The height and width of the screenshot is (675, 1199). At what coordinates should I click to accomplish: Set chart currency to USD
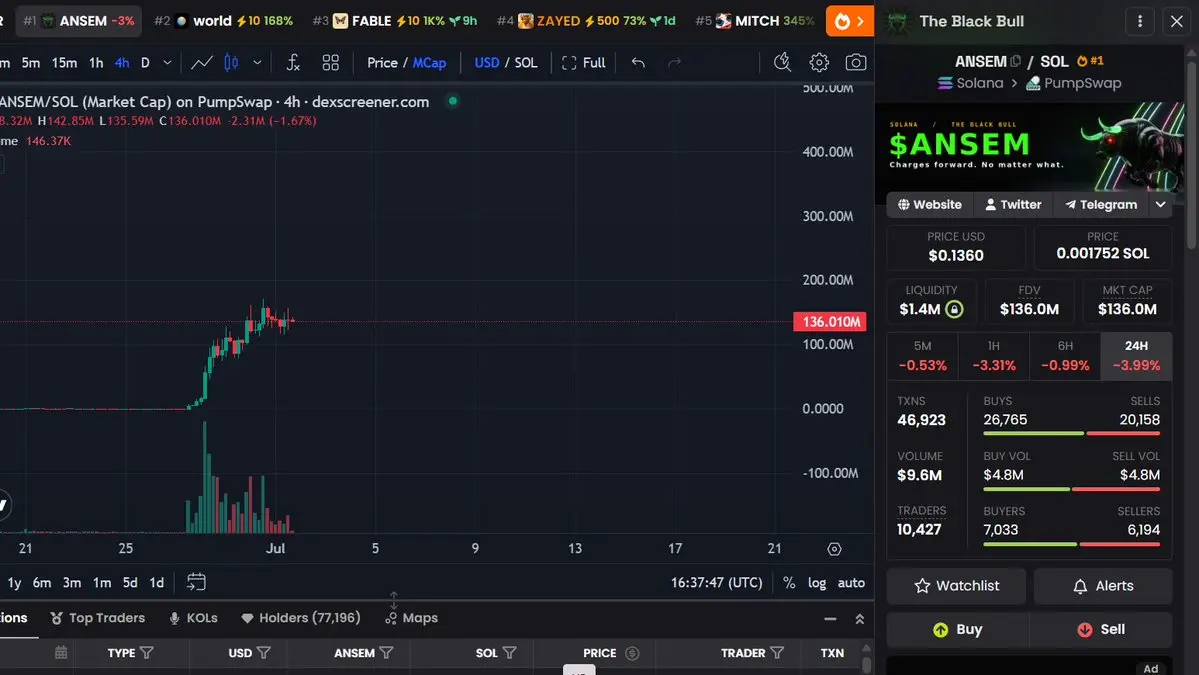pos(486,63)
